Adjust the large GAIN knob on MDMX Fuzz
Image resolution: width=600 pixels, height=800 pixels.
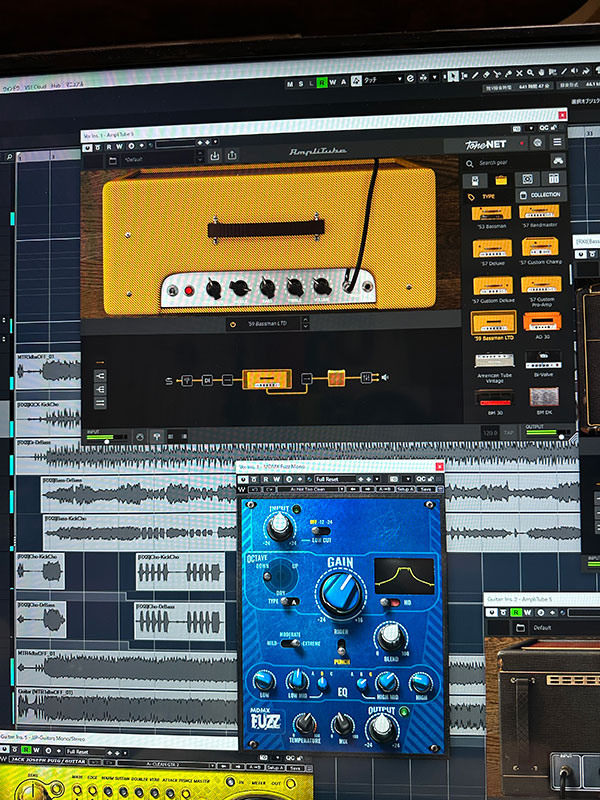click(x=340, y=593)
